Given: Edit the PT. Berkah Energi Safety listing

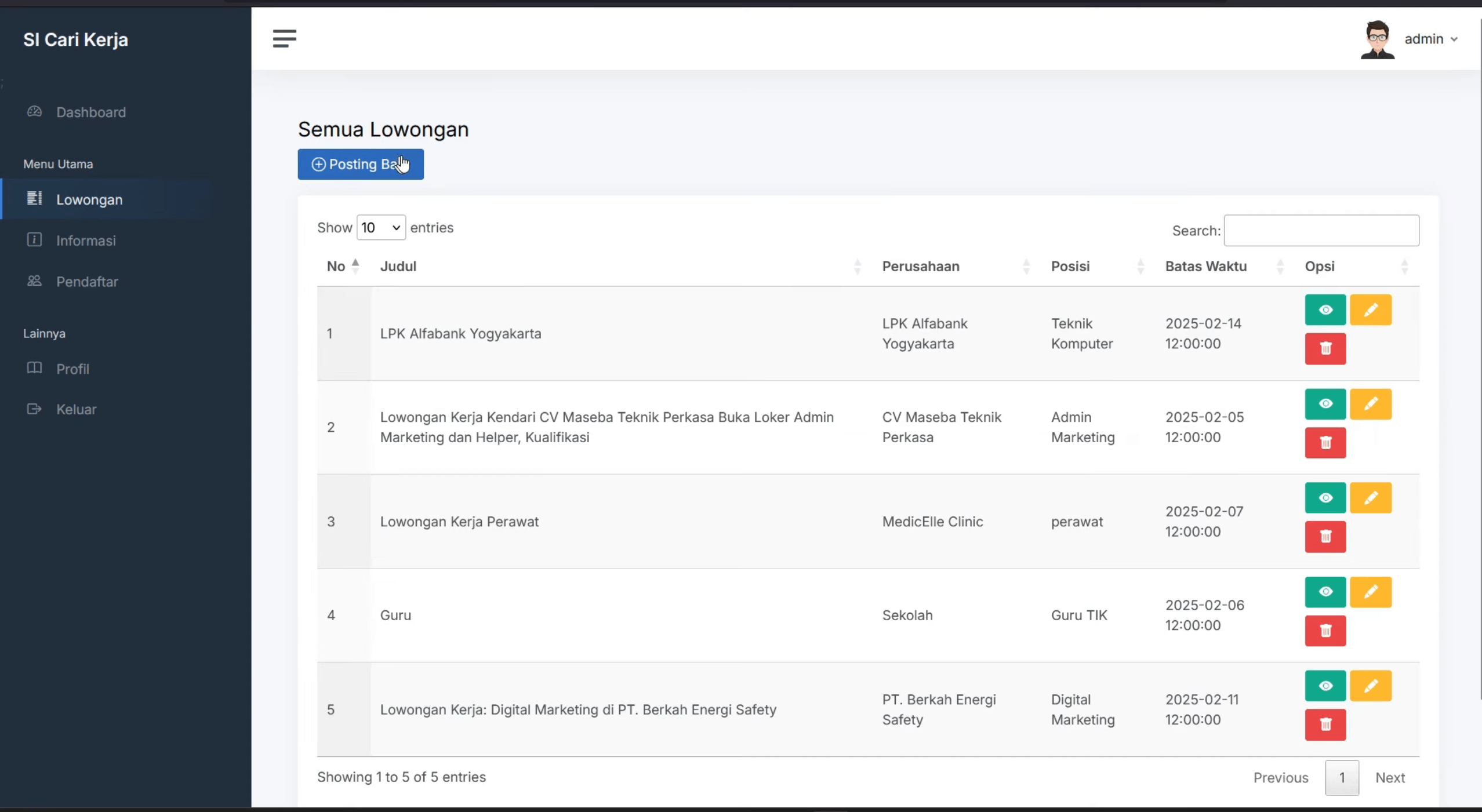Looking at the screenshot, I should 1370,686.
